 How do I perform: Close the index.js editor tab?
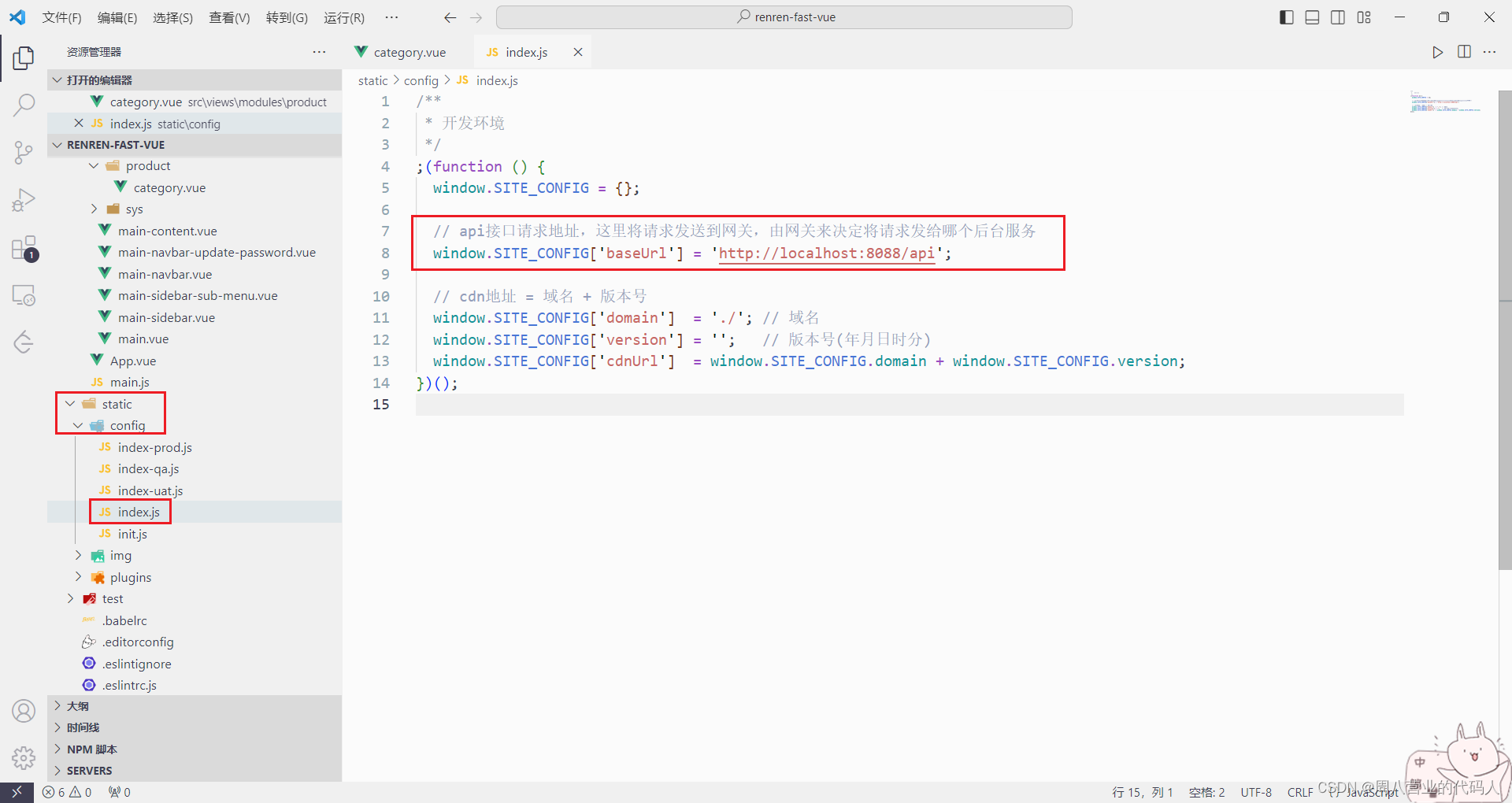click(578, 52)
